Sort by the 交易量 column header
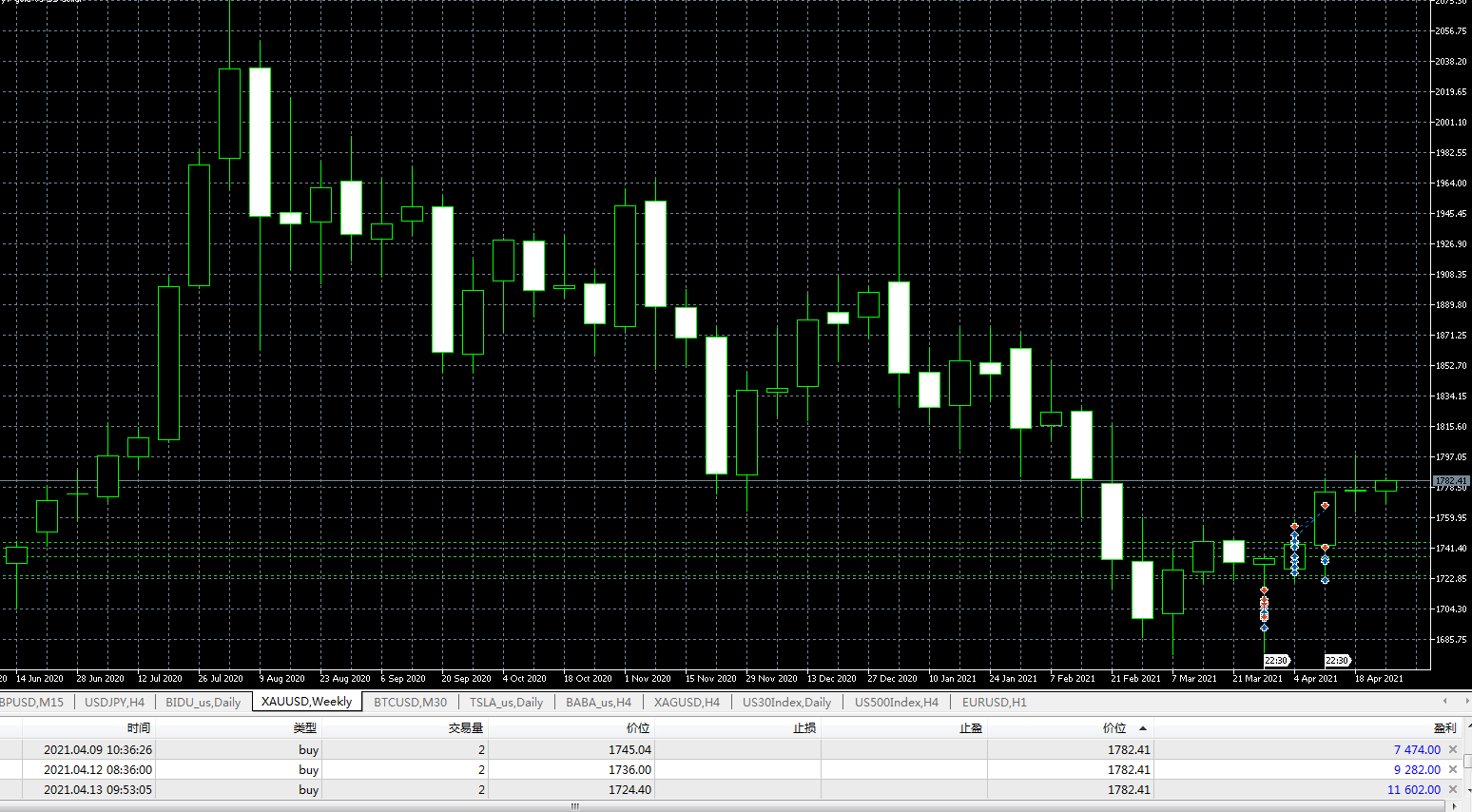The image size is (1472, 812). pyautogui.click(x=466, y=728)
